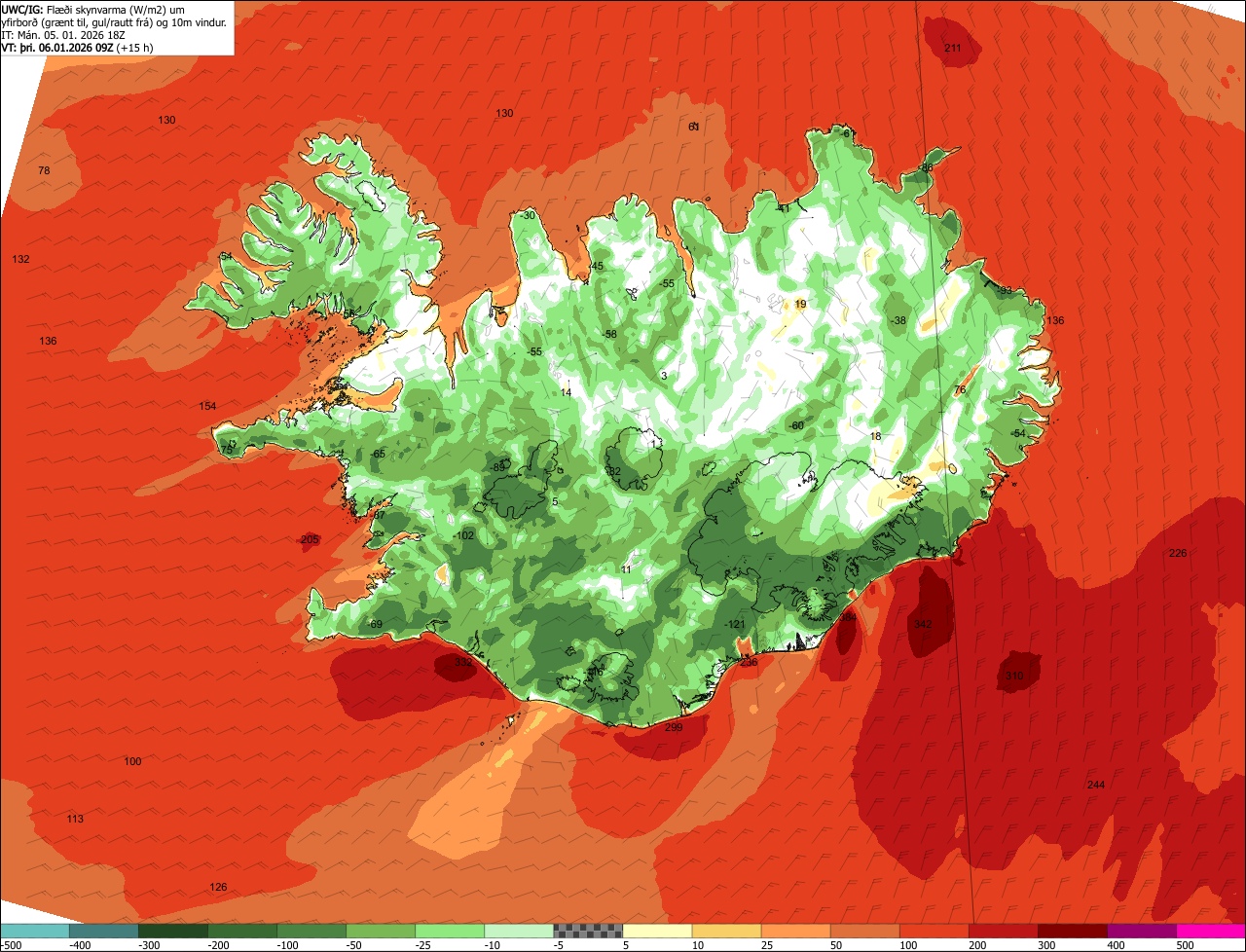This screenshot has height=952, width=1246.
Task: Select the checkered -5 to 5 legend swatch
Action: pyautogui.click(x=588, y=931)
